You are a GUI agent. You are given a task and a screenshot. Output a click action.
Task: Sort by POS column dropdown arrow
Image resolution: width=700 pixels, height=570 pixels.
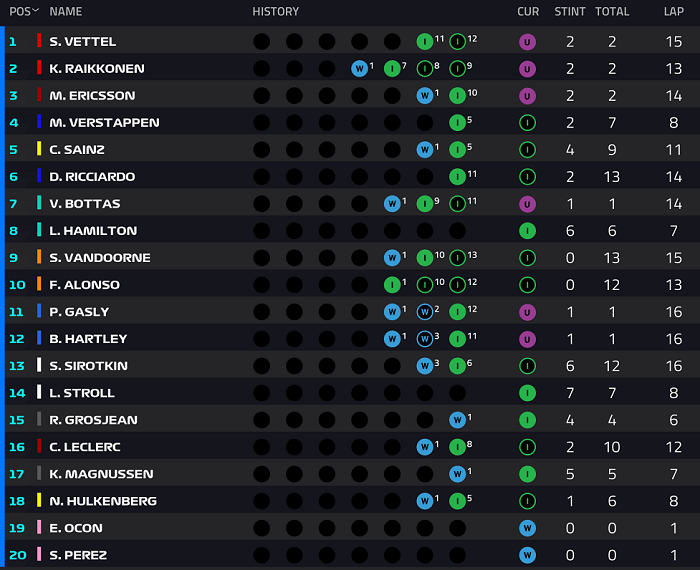click(35, 10)
